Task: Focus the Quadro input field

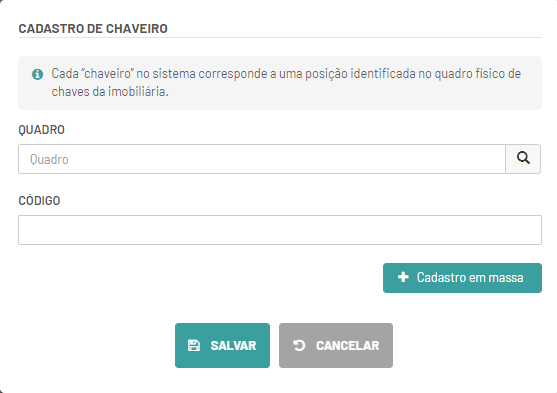Action: tap(262, 159)
